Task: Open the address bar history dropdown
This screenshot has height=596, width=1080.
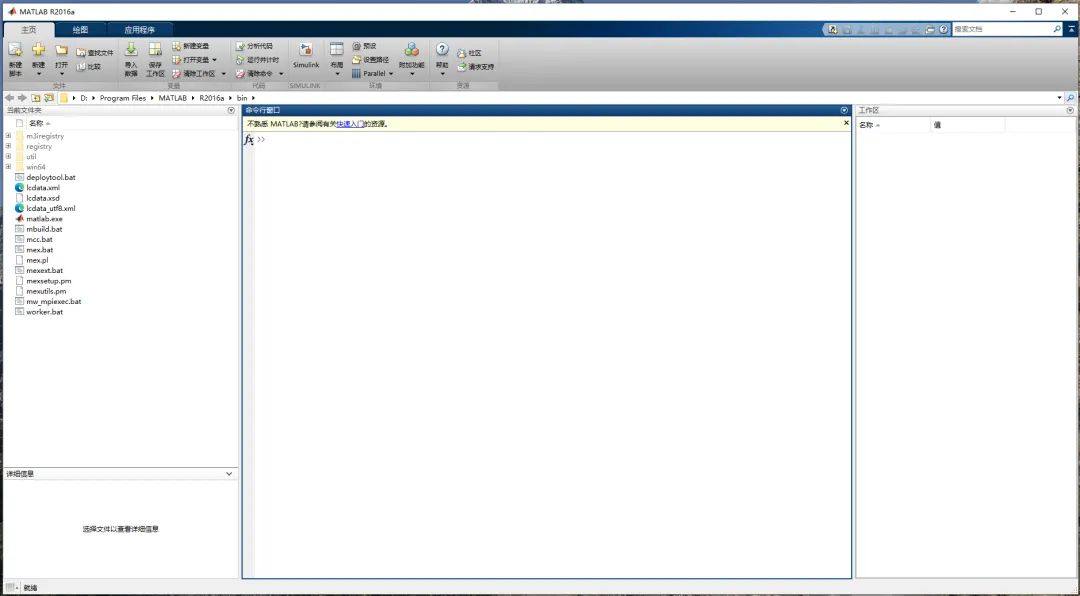Action: (x=1059, y=98)
